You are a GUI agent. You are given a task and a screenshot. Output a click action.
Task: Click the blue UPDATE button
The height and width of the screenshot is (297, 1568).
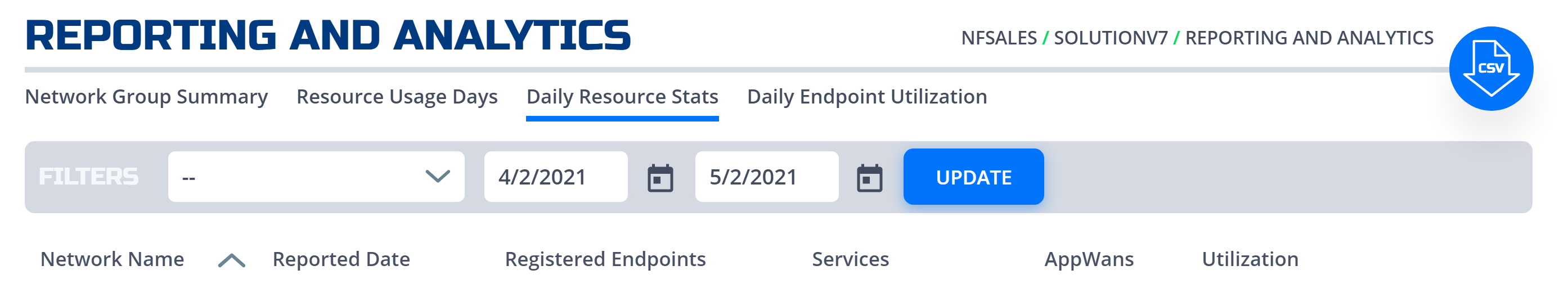point(973,177)
